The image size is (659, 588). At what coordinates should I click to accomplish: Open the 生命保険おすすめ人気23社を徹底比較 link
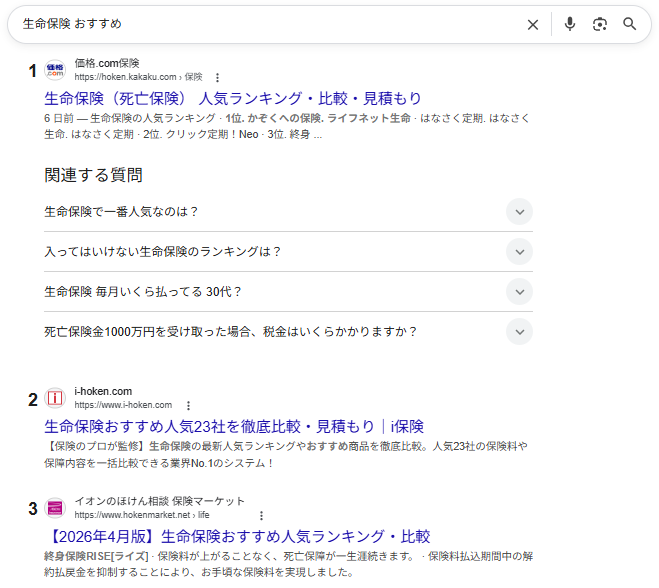tap(234, 426)
